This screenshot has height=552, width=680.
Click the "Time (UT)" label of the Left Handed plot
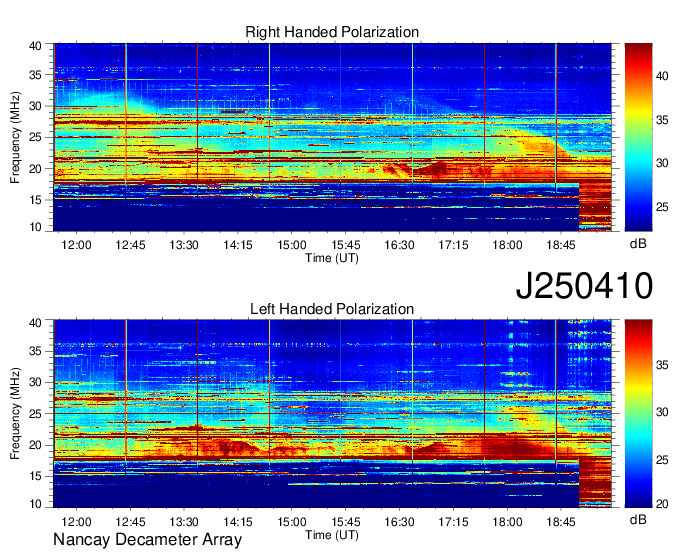tap(332, 535)
